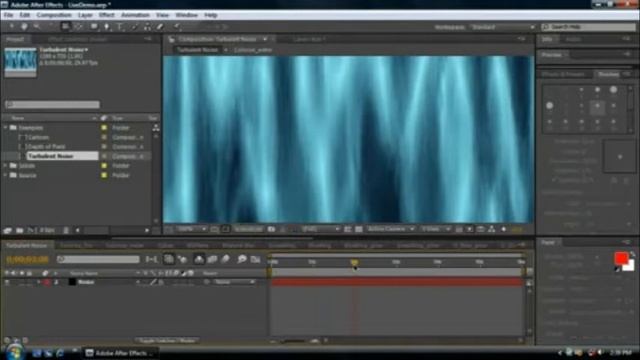Toggle Pixel Aspect Ratio Correction in viewer
The image size is (640, 360).
459,229
